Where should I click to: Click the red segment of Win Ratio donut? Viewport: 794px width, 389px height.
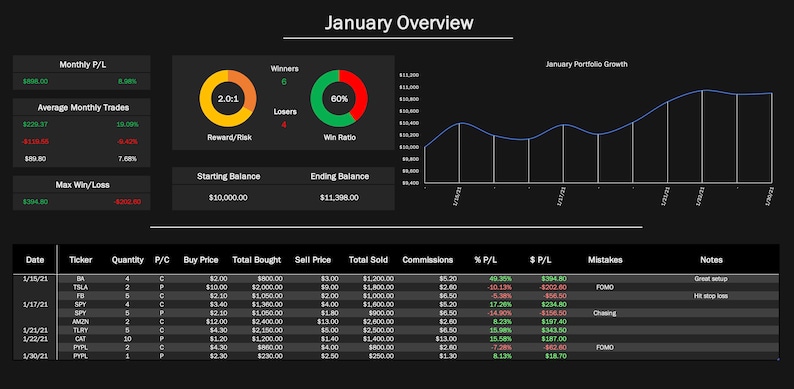click(359, 91)
